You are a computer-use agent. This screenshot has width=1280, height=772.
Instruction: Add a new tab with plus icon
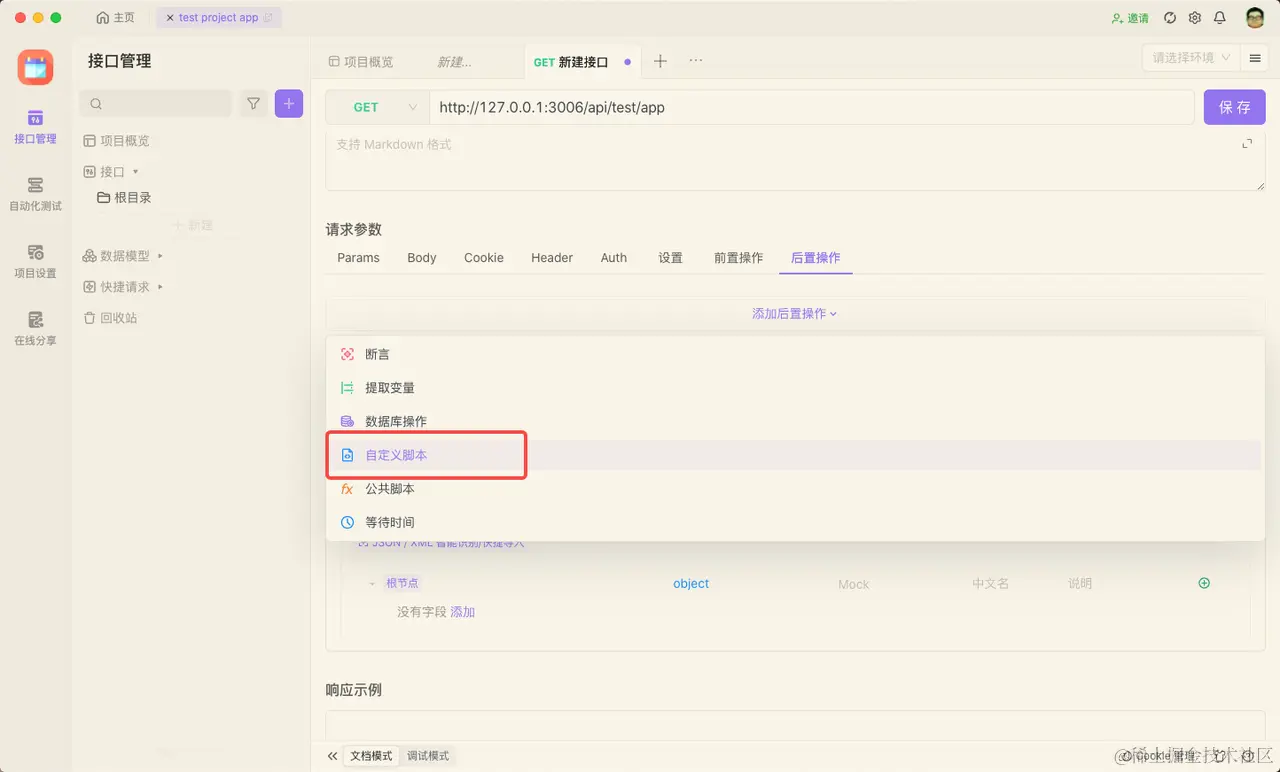[x=660, y=61]
